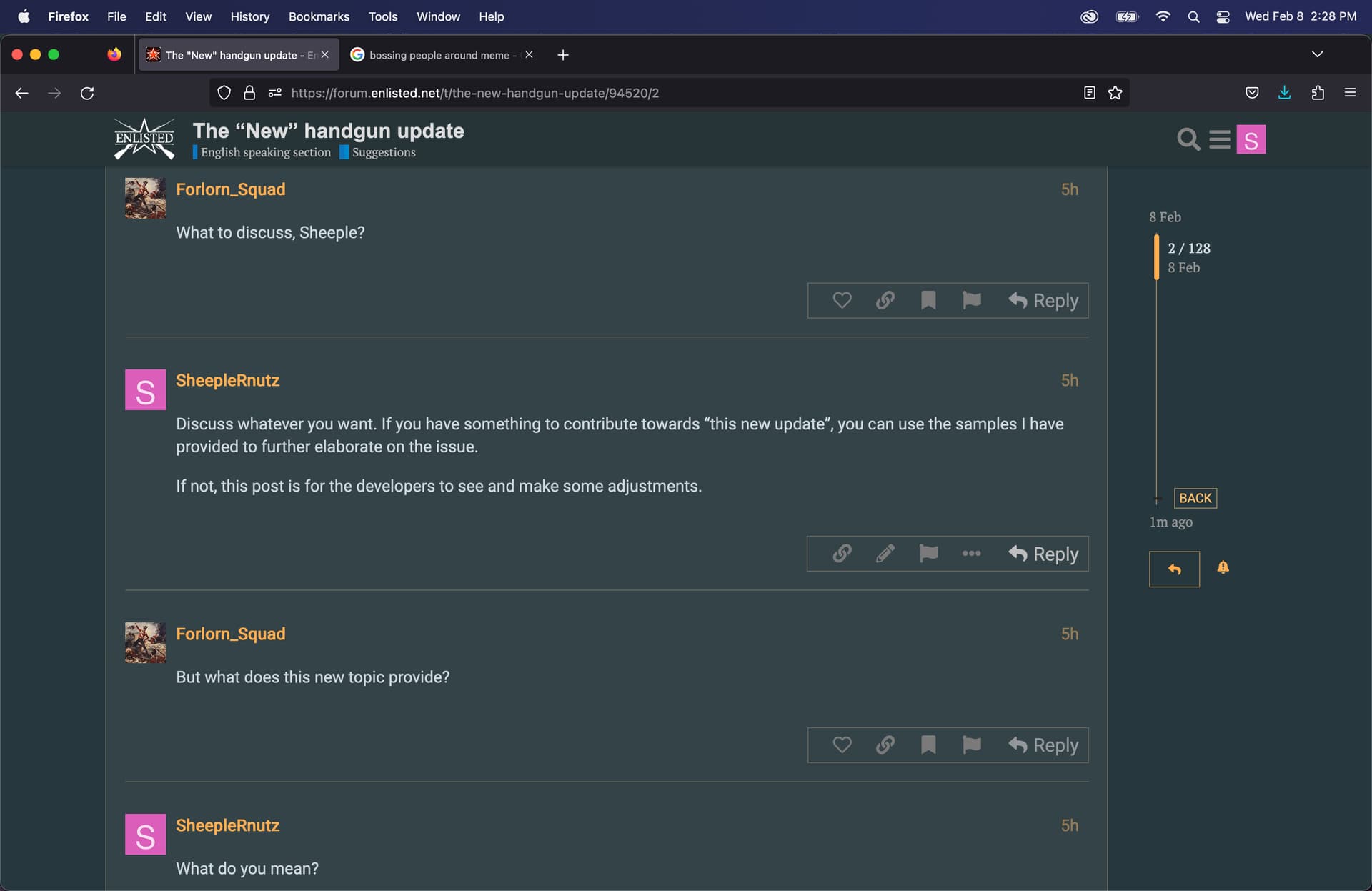Expand the list all tabs chevron

coord(1317,54)
